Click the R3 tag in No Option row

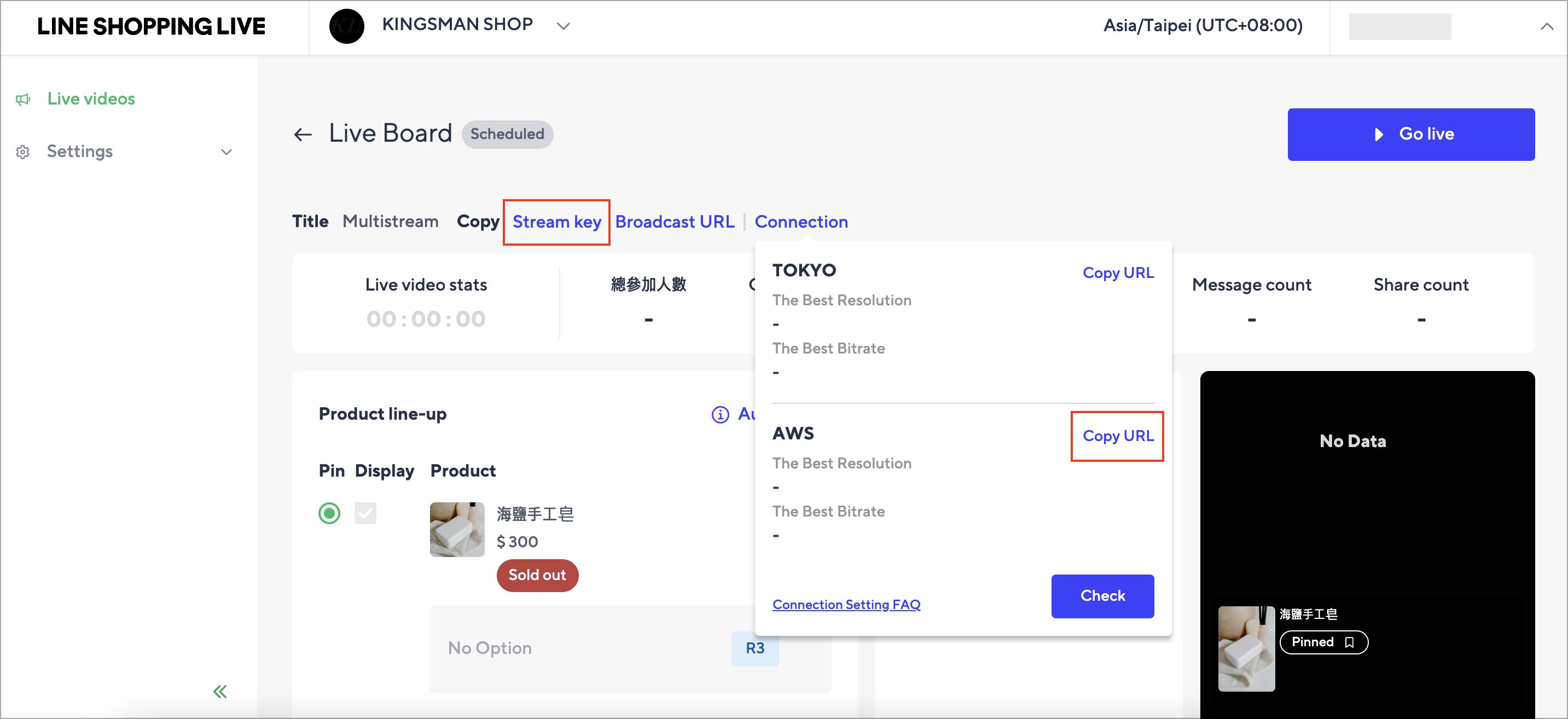coord(755,648)
